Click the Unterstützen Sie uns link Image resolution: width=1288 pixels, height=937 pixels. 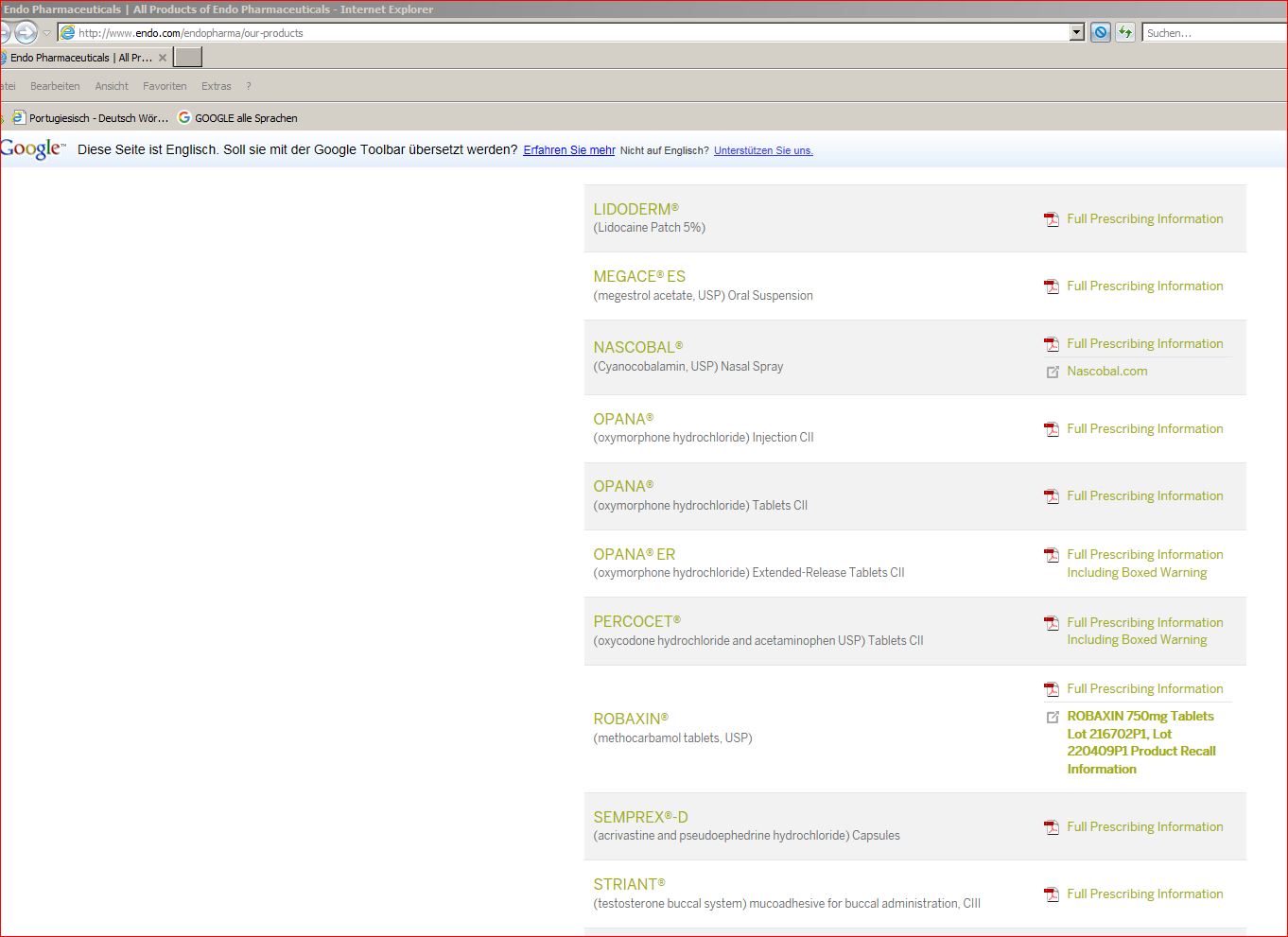pyautogui.click(x=763, y=150)
